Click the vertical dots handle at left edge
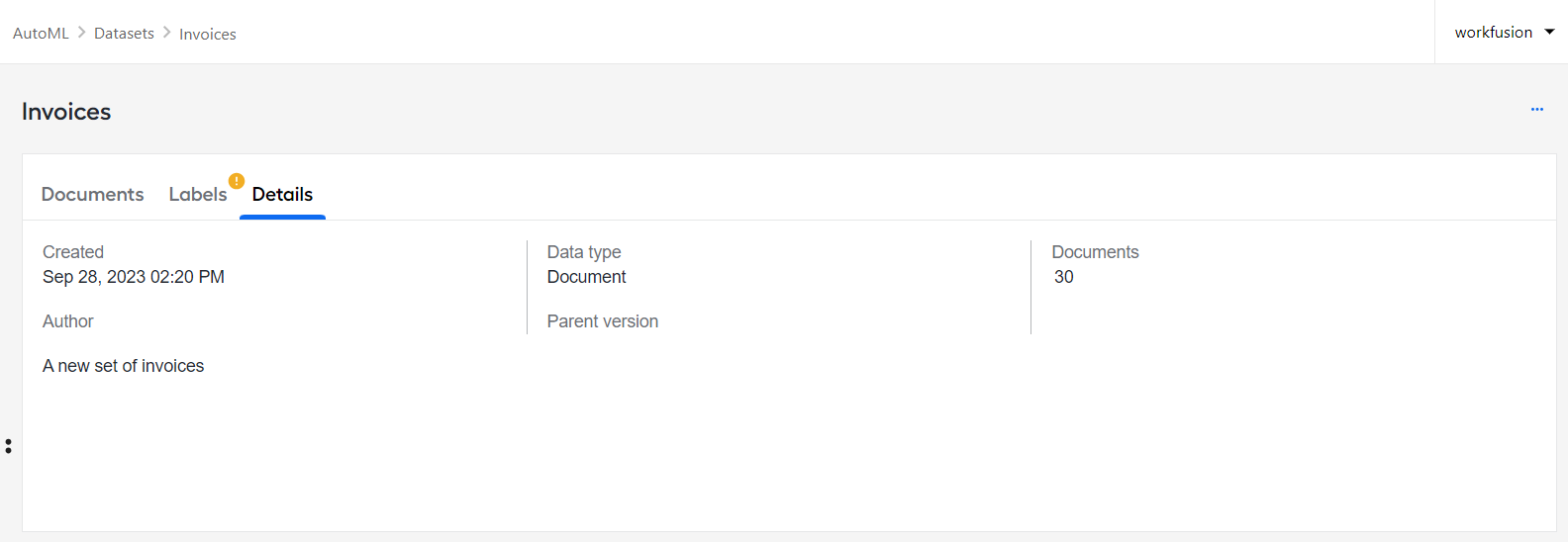The image size is (1568, 542). pyautogui.click(x=8, y=446)
